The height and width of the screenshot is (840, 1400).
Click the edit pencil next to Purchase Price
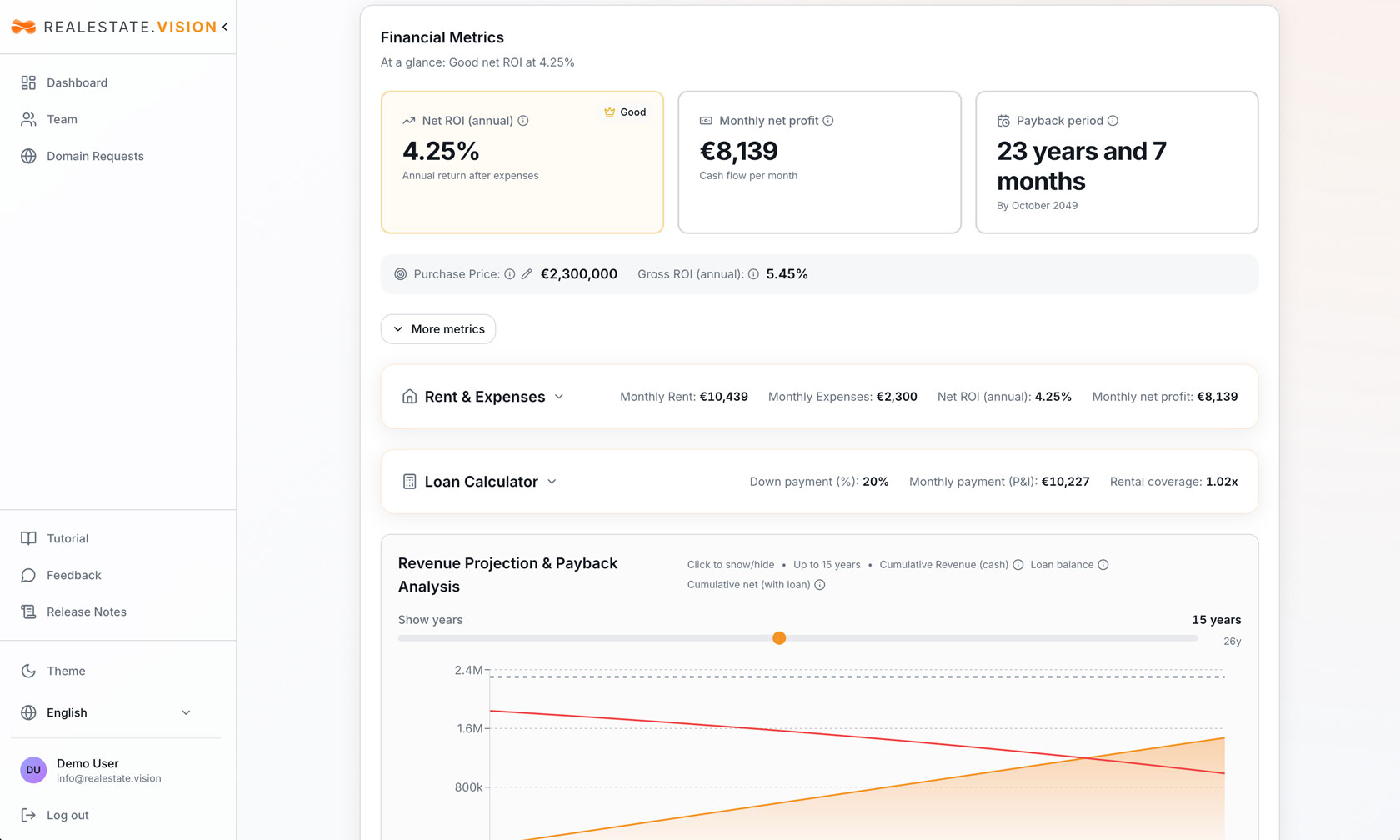tap(527, 273)
